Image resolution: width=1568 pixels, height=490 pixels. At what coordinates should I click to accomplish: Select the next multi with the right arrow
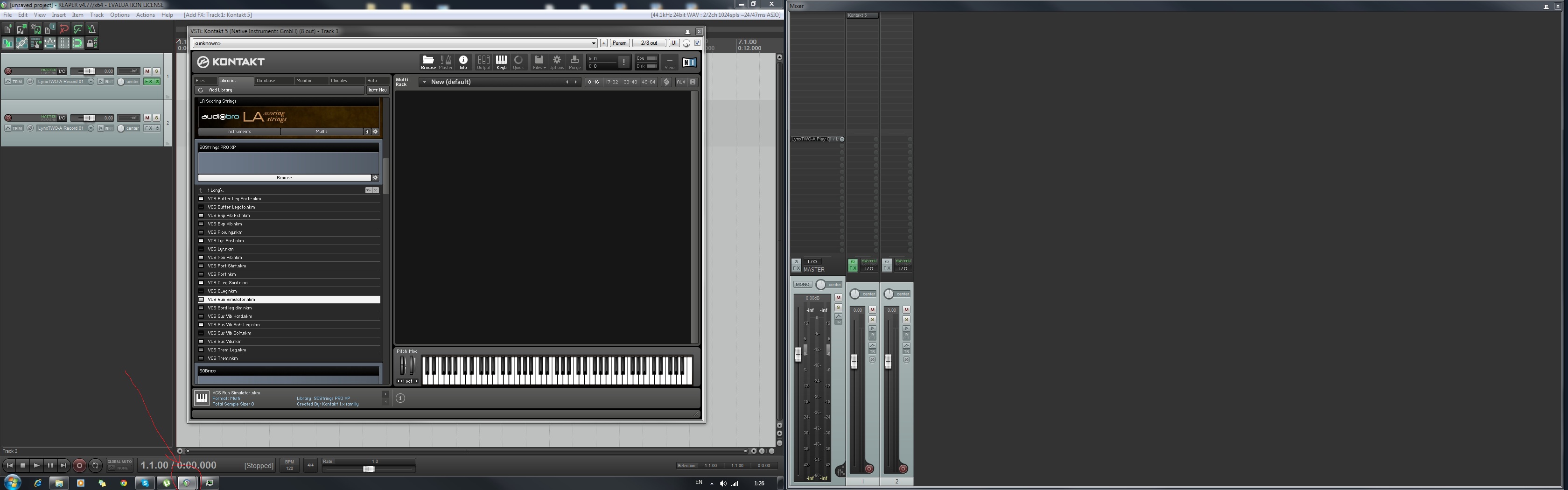pyautogui.click(x=576, y=82)
